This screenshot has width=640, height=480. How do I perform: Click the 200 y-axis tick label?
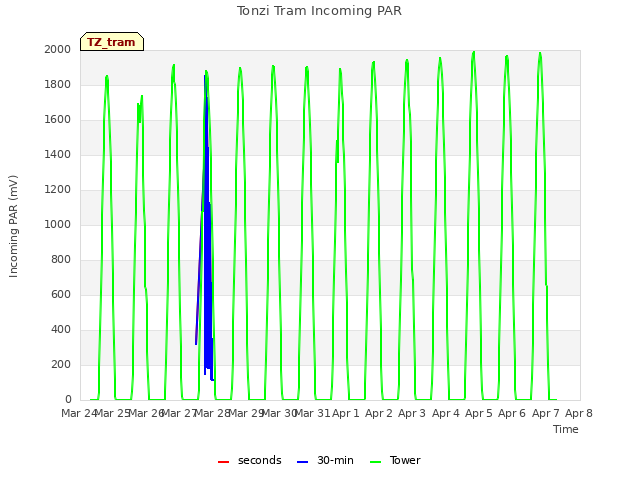tap(61, 364)
